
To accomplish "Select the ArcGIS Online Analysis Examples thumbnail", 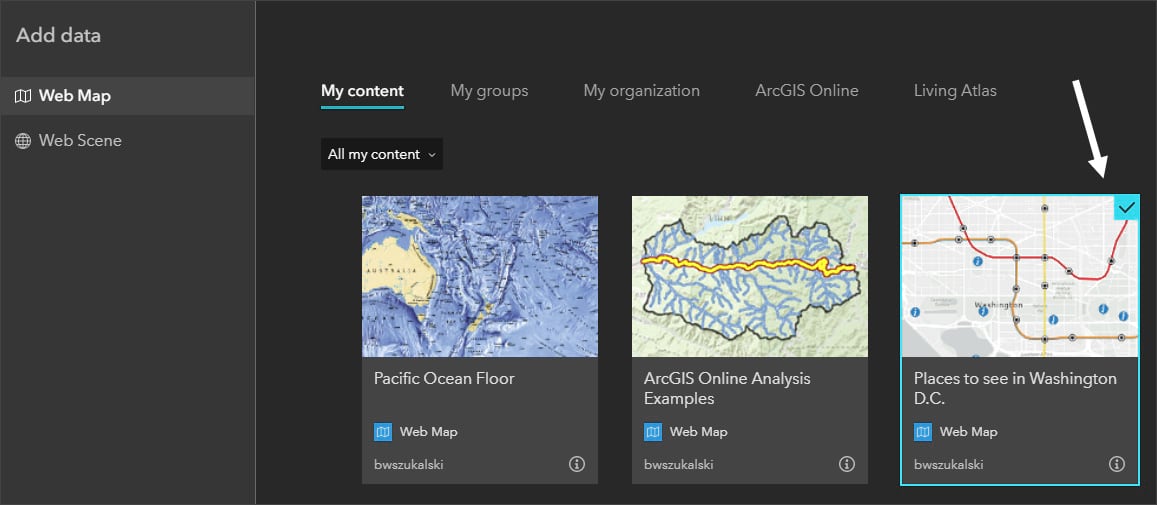I will pyautogui.click(x=750, y=276).
